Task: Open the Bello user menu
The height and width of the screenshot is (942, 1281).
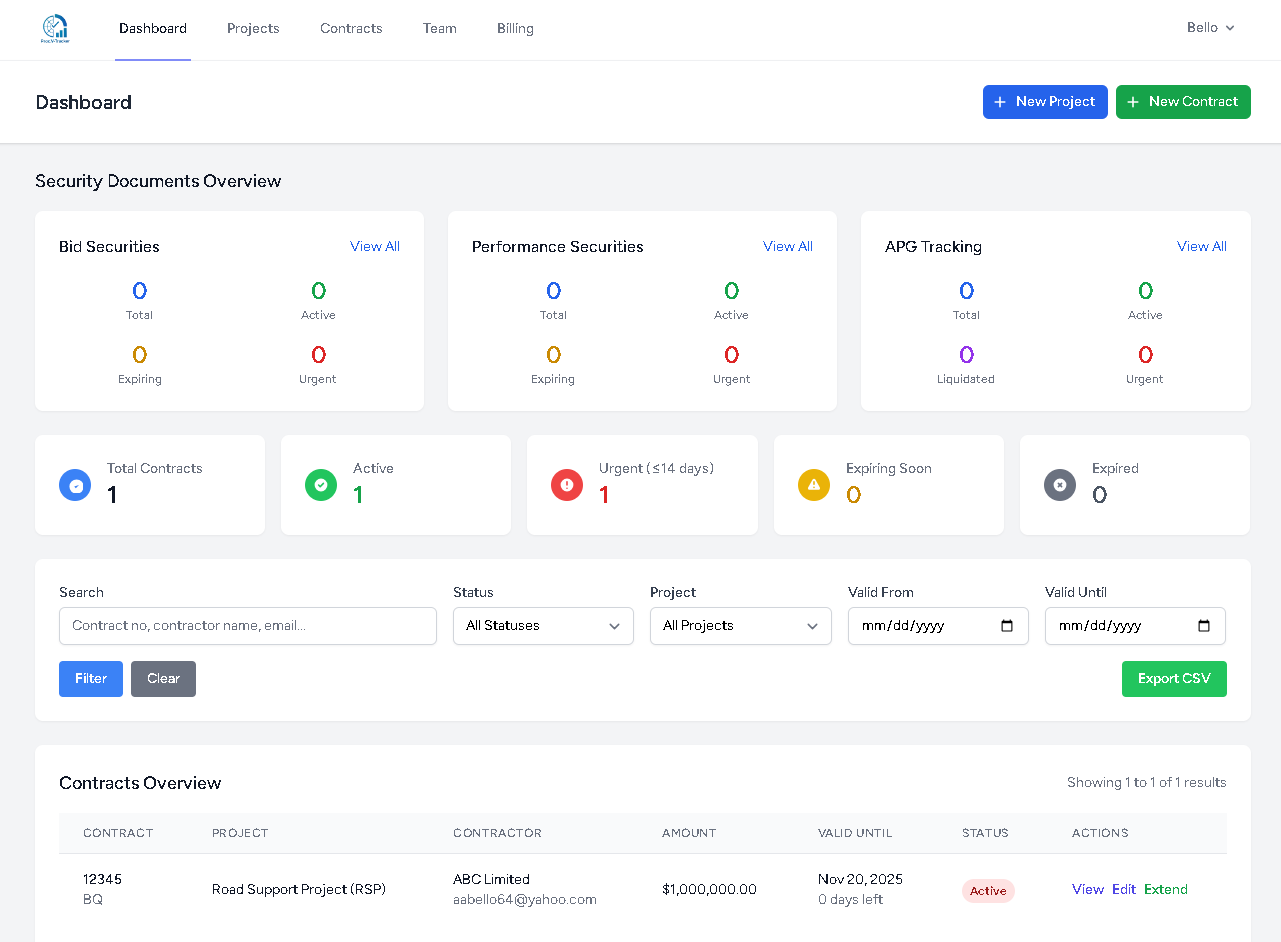Action: point(1210,28)
